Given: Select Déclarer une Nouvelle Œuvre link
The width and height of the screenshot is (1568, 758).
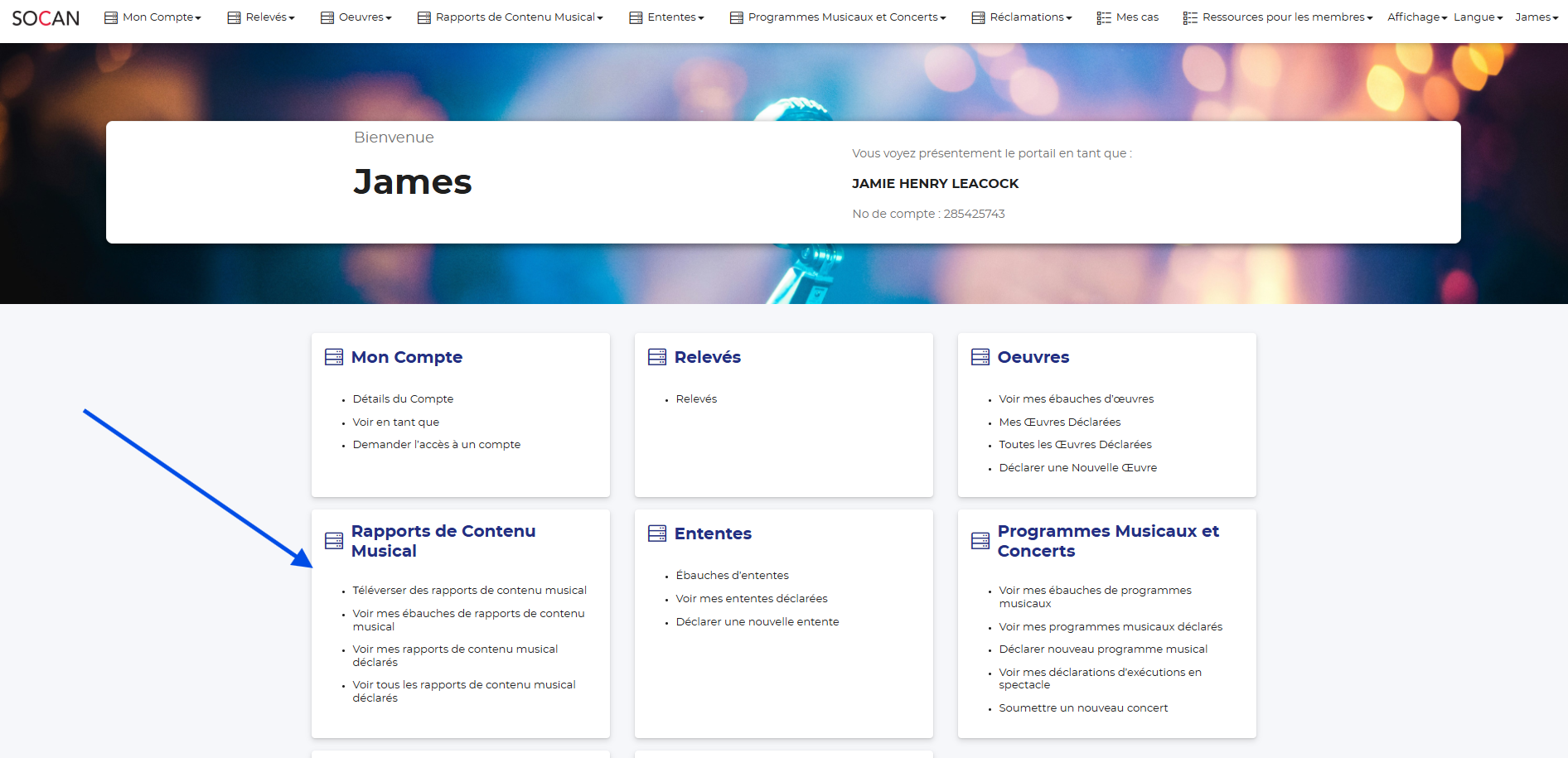Looking at the screenshot, I should click(1077, 468).
